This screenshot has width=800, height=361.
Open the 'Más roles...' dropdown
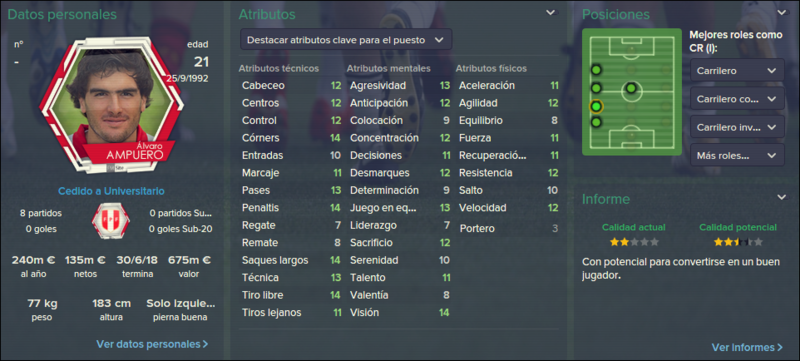click(737, 155)
